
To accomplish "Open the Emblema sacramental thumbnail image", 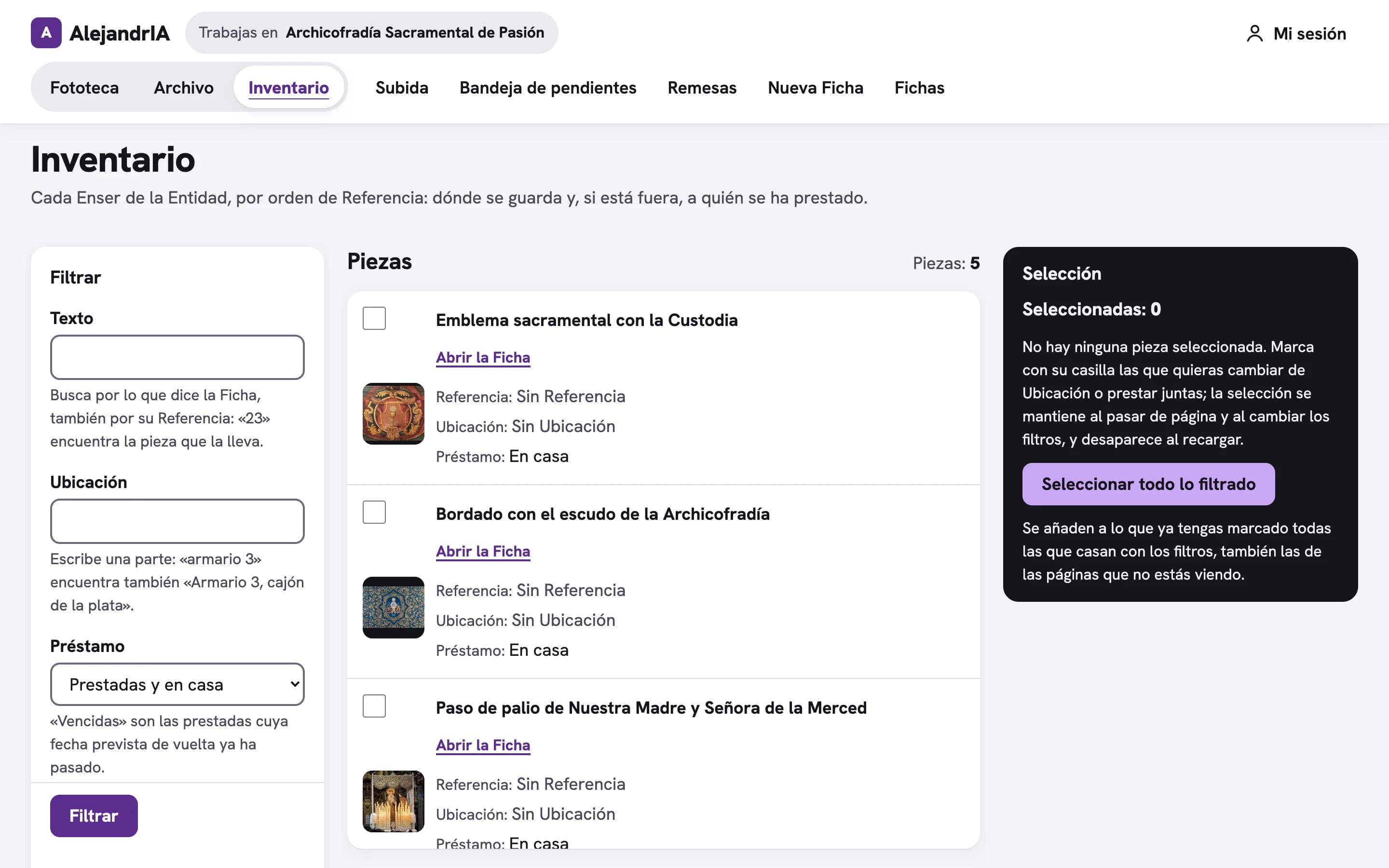I will [x=393, y=413].
